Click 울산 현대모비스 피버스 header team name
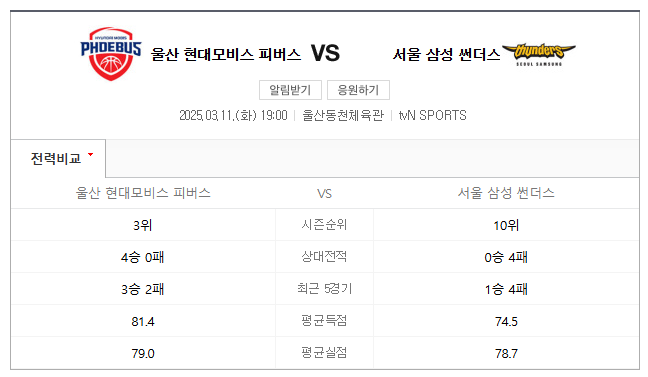This screenshot has height=377, width=648. tap(226, 54)
